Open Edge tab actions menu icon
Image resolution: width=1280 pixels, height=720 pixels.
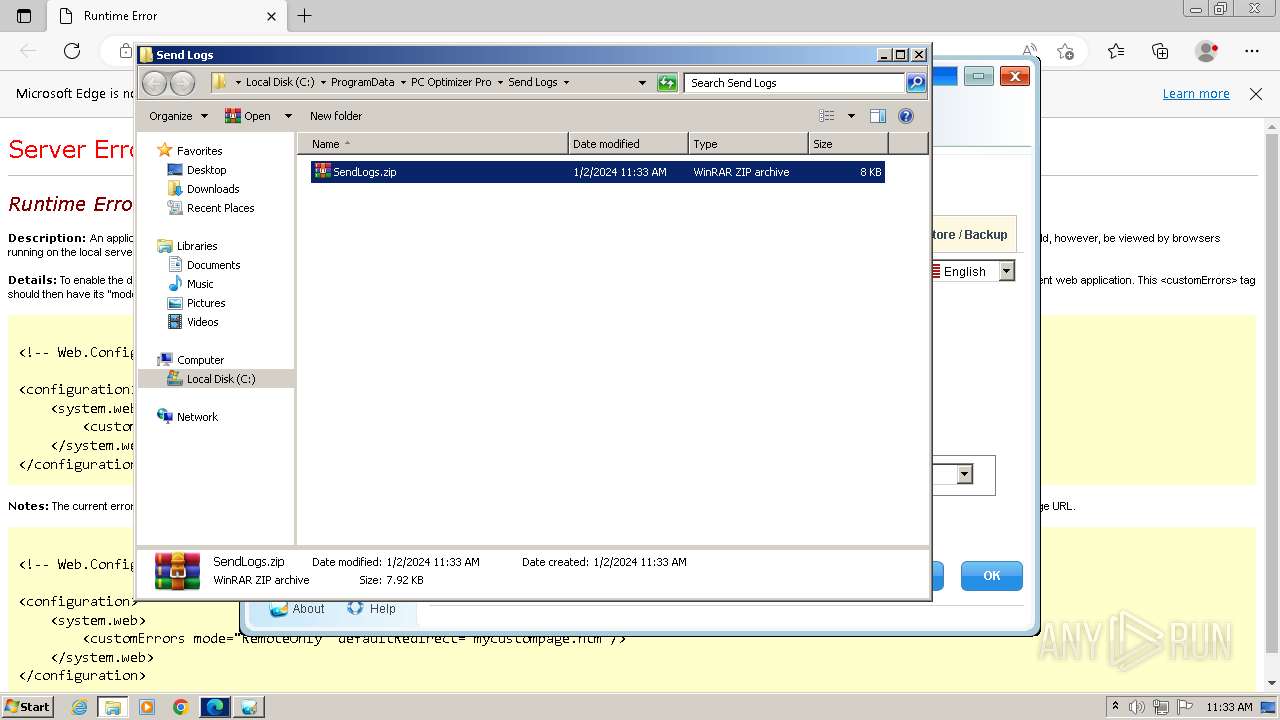24,16
